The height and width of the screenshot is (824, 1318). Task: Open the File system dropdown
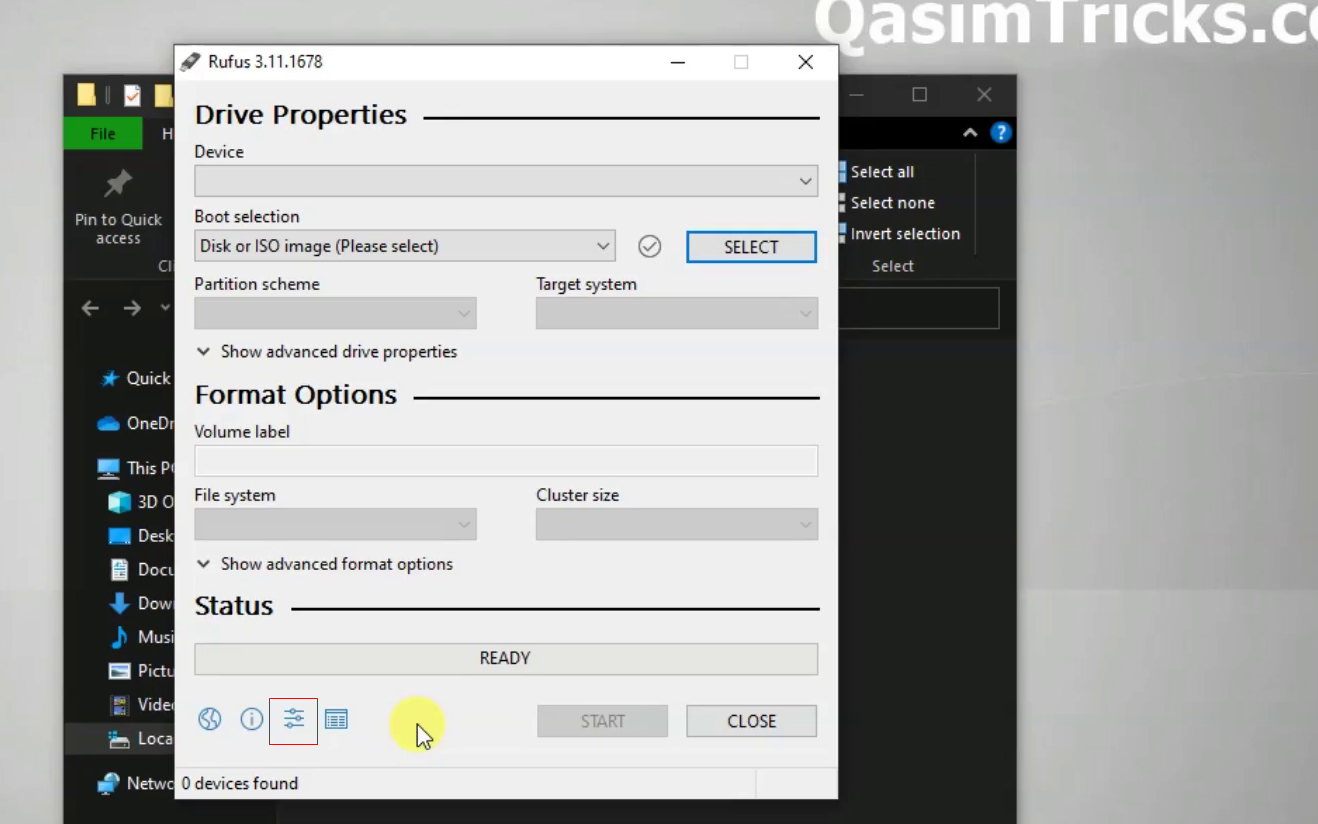tap(335, 524)
